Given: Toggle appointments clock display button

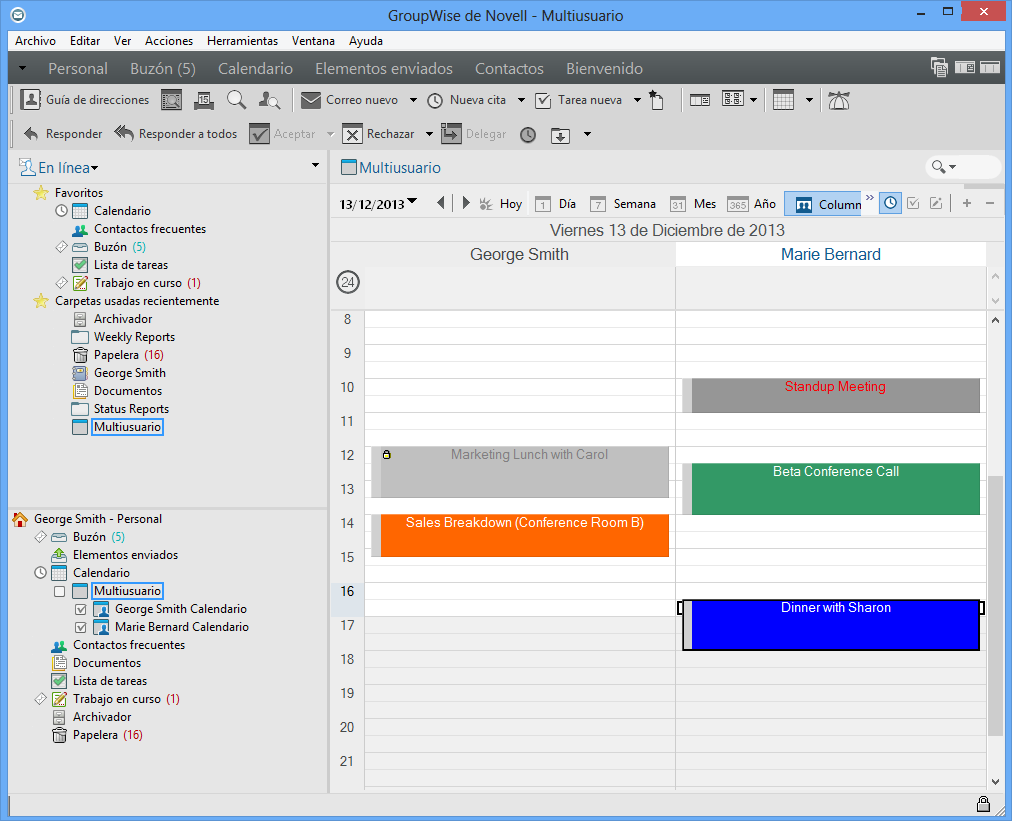Looking at the screenshot, I should [x=891, y=203].
